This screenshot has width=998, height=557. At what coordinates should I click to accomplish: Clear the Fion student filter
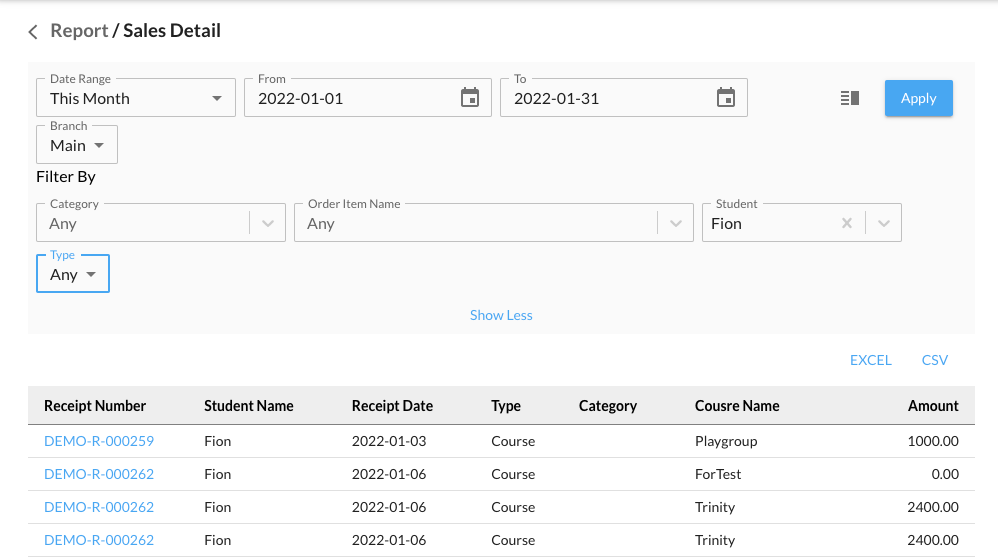[847, 224]
